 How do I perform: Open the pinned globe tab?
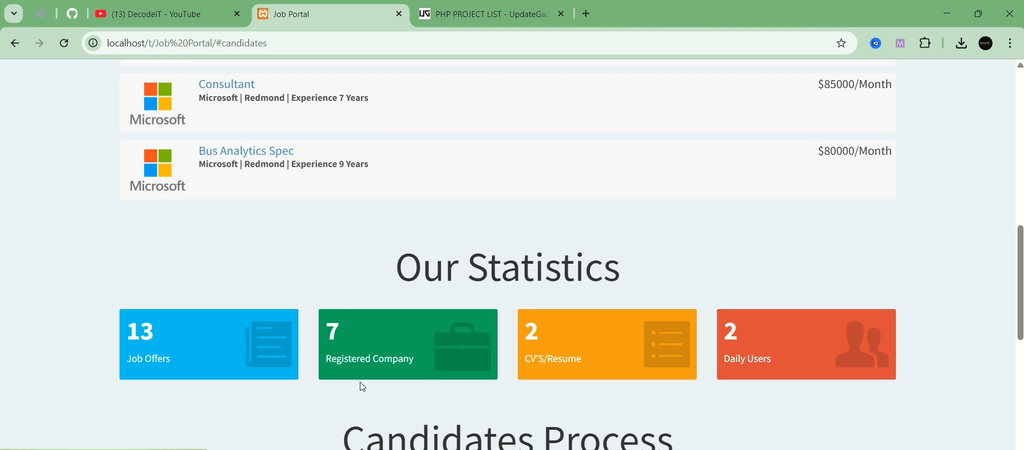[x=40, y=14]
